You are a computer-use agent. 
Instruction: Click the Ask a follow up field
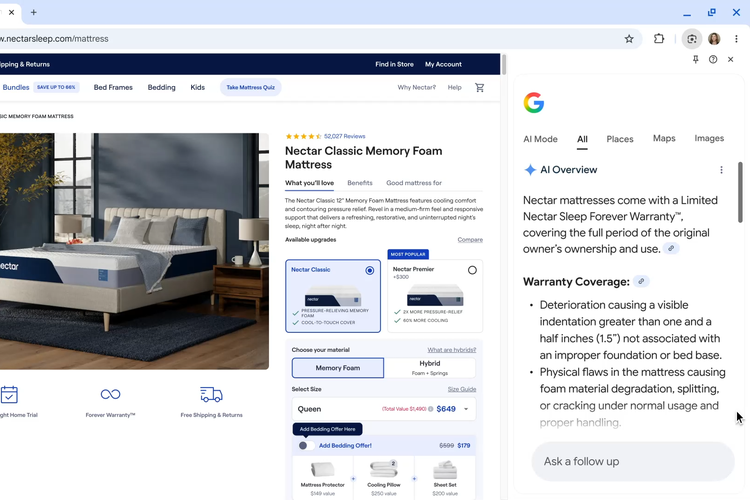pyautogui.click(x=632, y=461)
